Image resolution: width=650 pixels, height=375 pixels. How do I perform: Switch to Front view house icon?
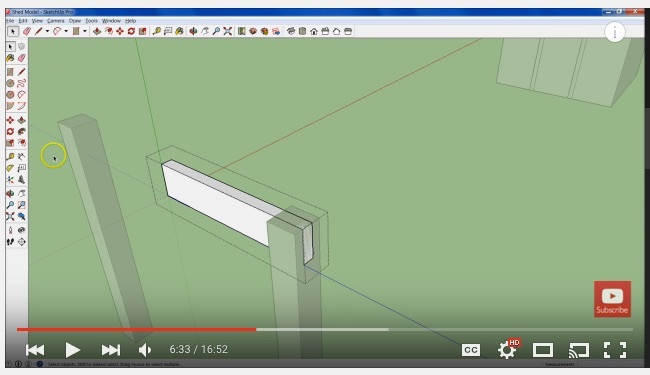[314, 31]
